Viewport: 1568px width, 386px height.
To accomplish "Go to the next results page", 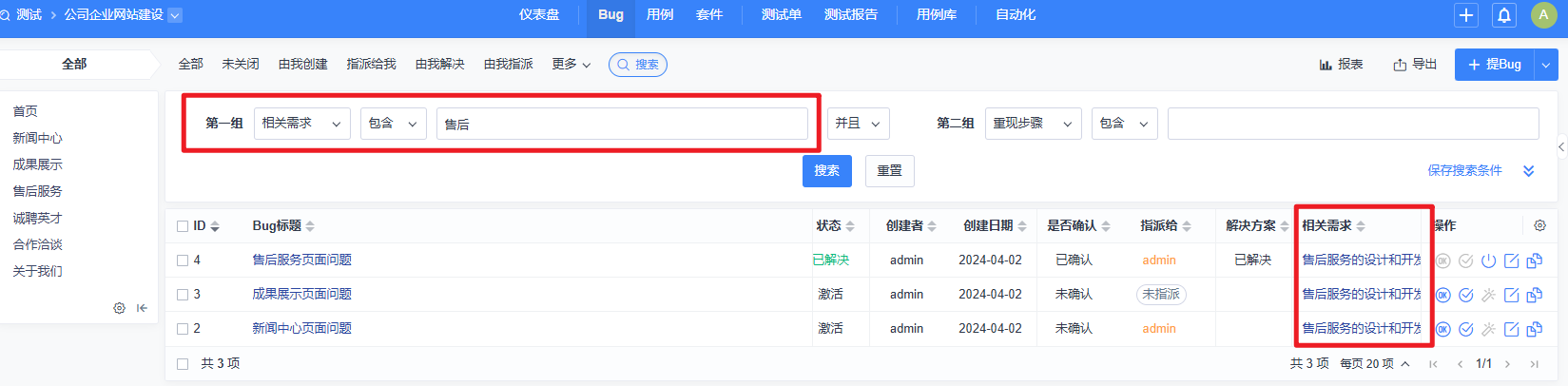I will 1507,364.
